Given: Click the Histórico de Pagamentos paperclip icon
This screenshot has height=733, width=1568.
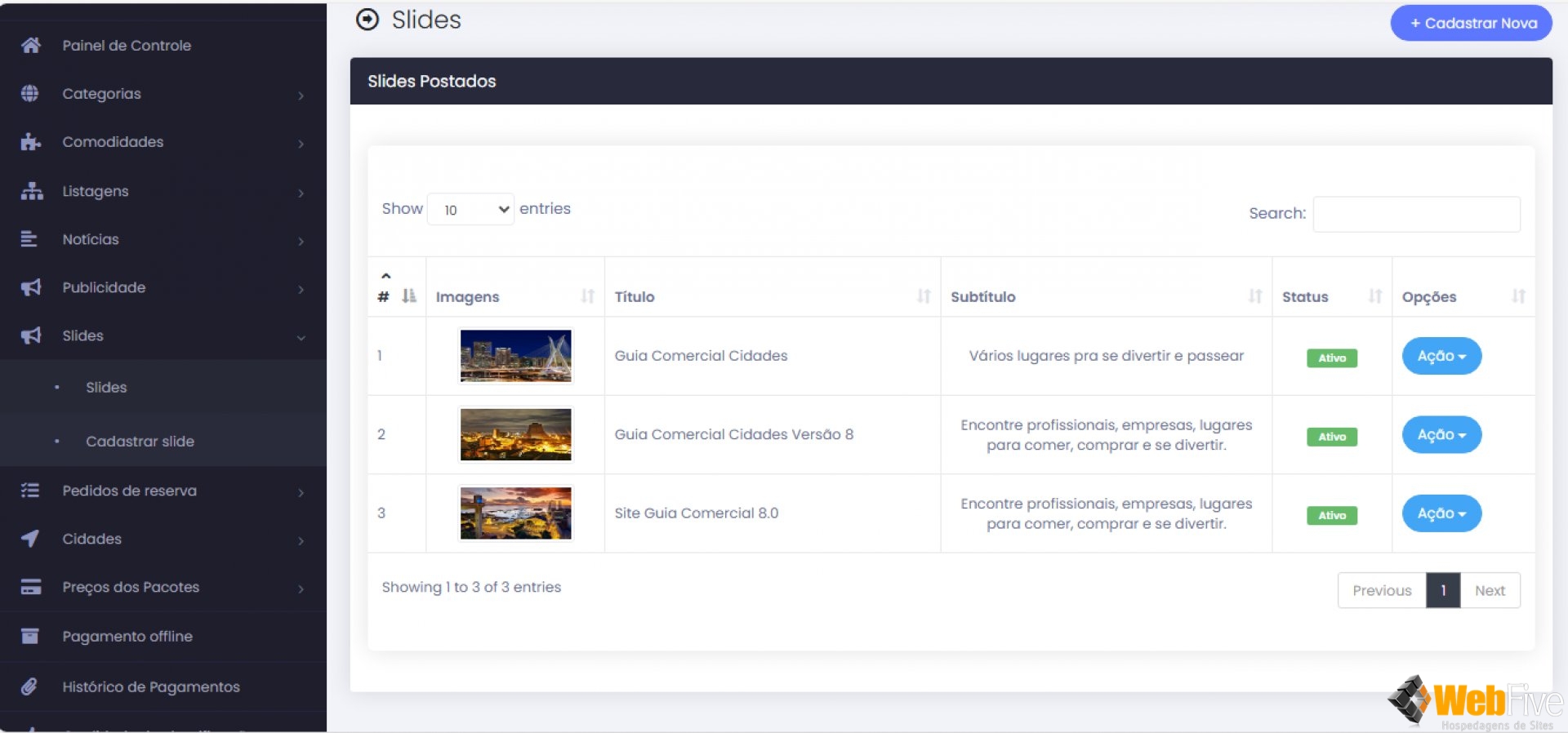Looking at the screenshot, I should click(x=29, y=686).
